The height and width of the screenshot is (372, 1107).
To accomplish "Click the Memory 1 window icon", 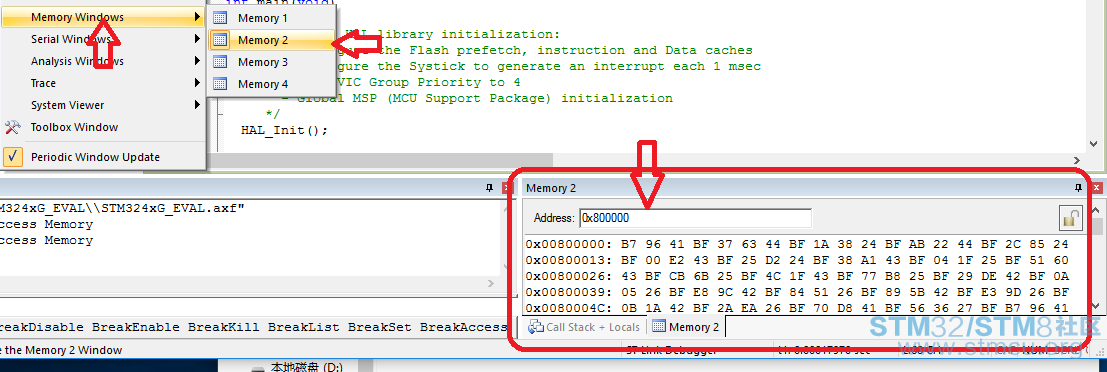I will pos(220,18).
